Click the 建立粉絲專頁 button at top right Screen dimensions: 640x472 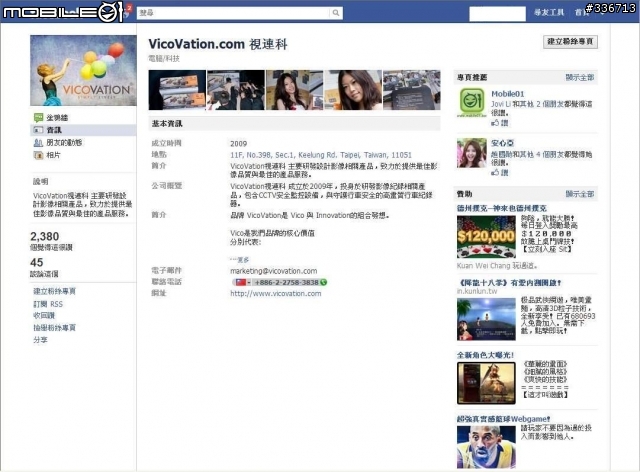coord(570,41)
